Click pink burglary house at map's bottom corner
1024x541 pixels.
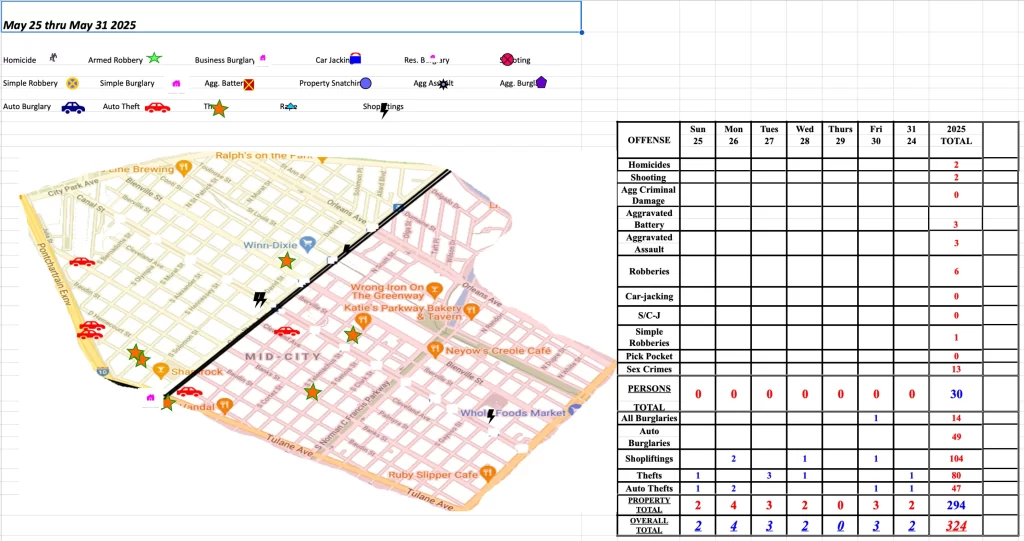coord(151,397)
